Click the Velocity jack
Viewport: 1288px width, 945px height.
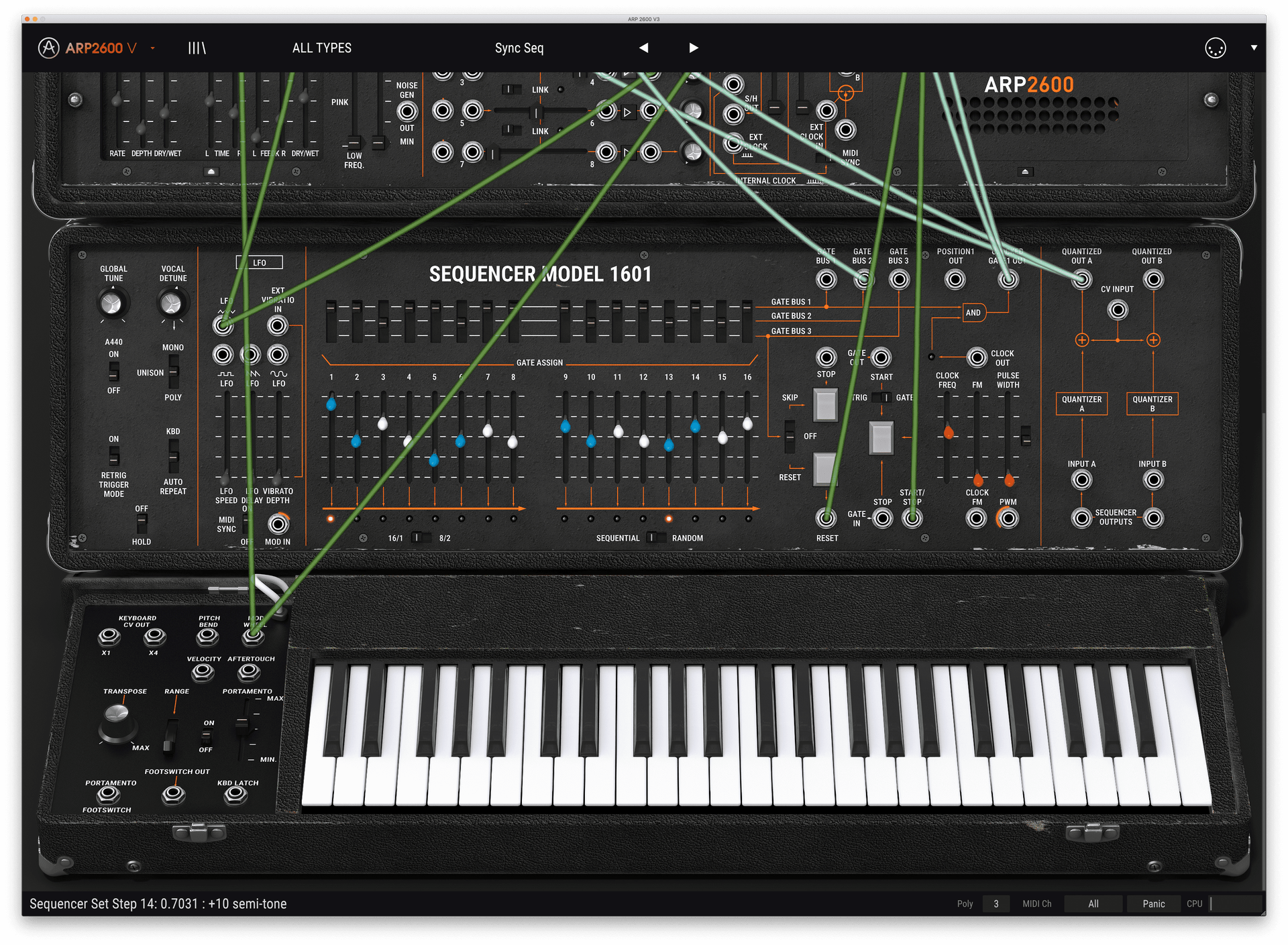coord(203,671)
